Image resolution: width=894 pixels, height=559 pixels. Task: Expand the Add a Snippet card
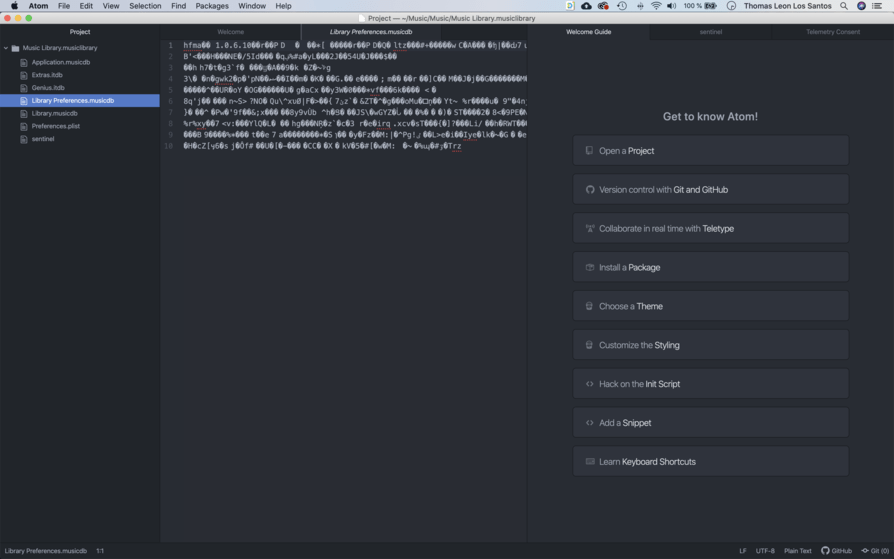point(710,423)
